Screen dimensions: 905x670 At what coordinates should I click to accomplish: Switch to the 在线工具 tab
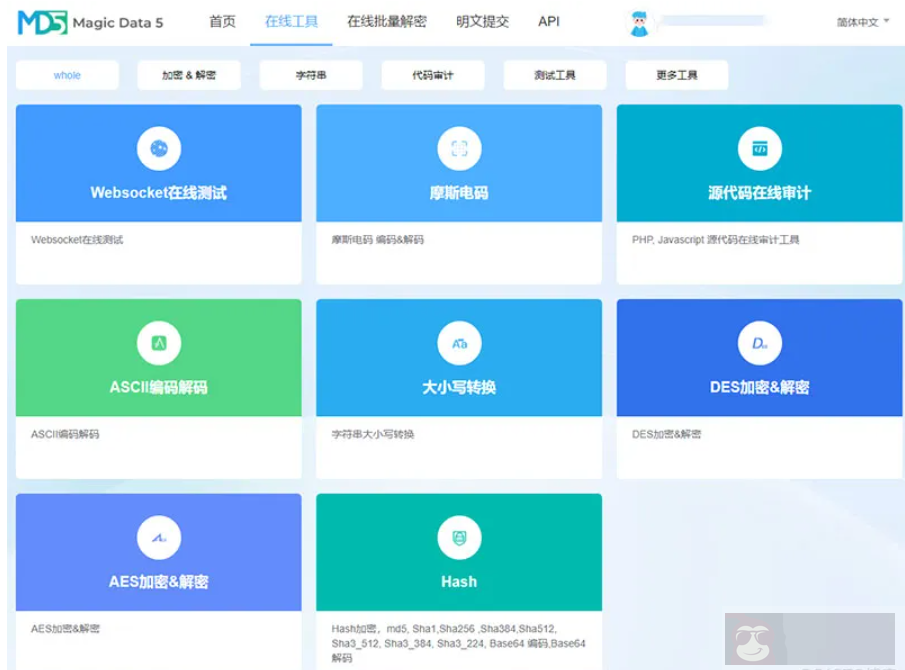(291, 21)
